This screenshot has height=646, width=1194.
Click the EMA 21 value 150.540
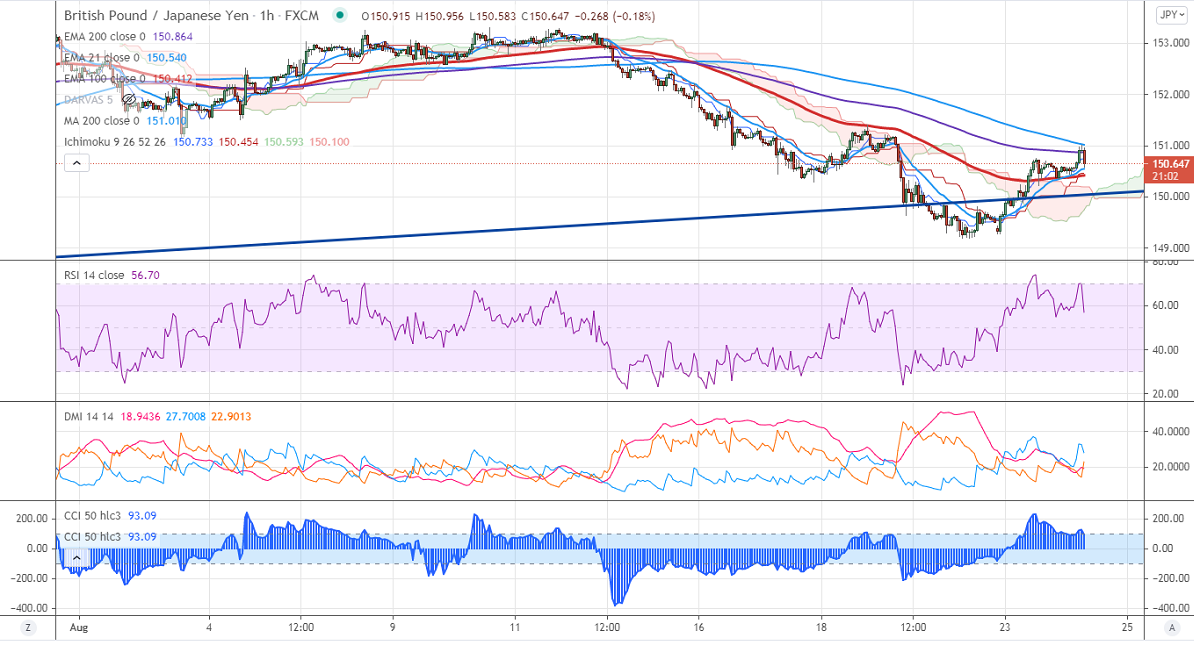point(167,58)
